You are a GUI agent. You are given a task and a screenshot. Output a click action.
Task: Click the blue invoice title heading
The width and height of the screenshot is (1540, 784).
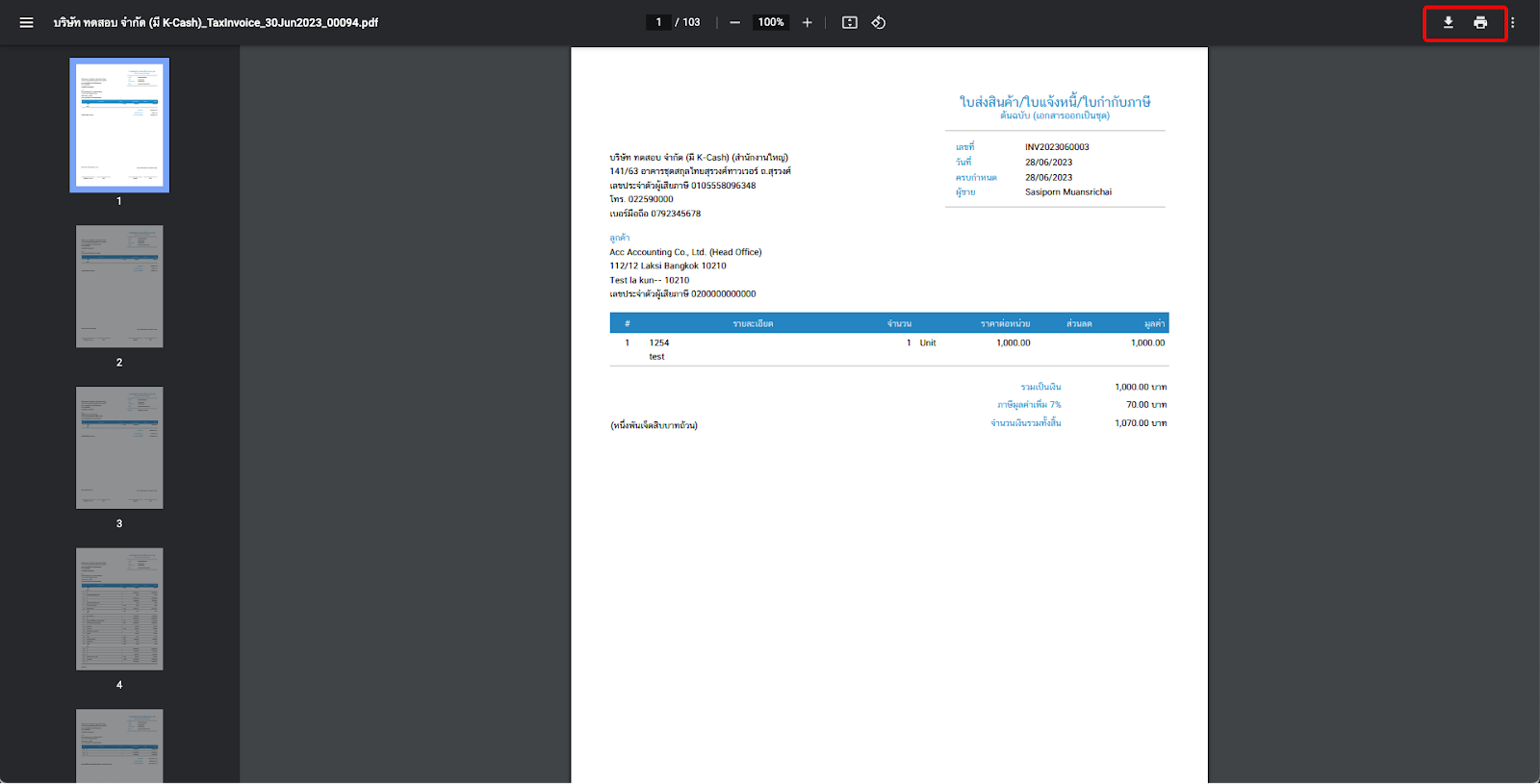[x=1055, y=101]
